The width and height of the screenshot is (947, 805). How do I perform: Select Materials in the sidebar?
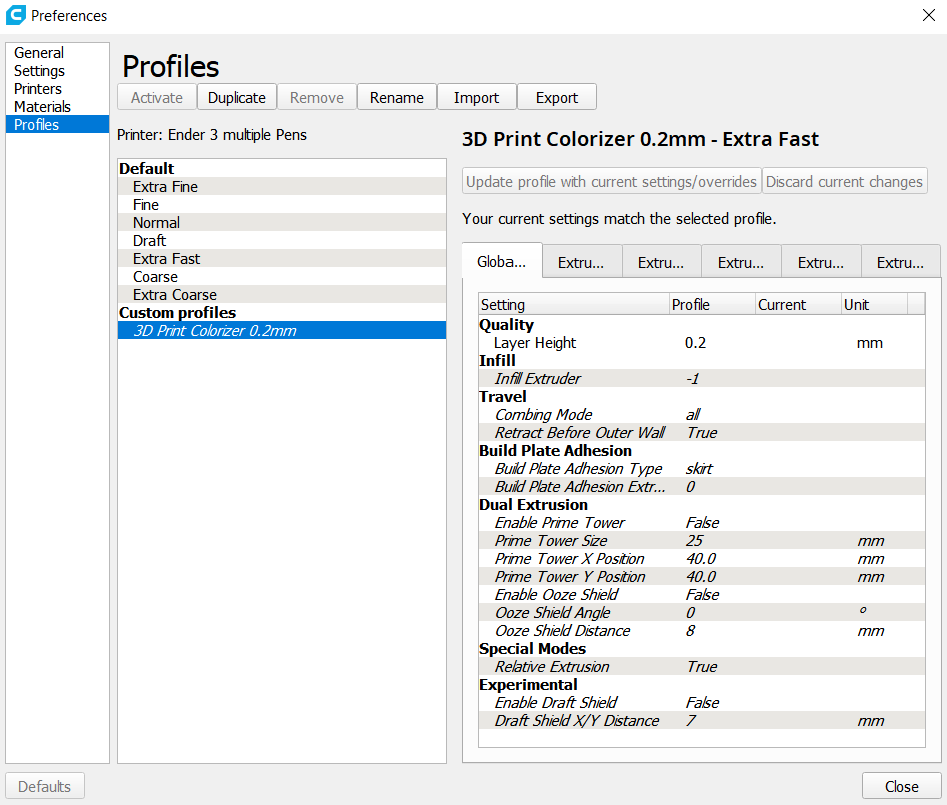[x=43, y=107]
